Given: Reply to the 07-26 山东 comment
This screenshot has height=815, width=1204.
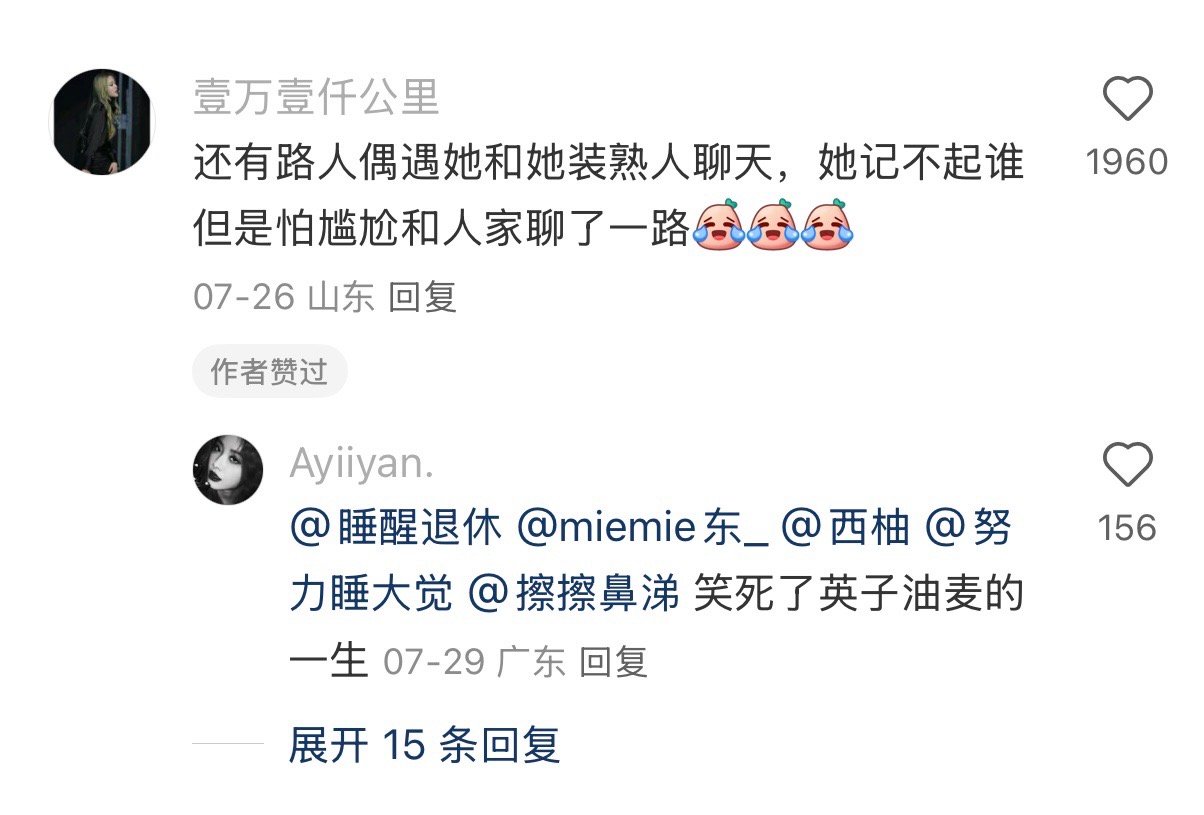Looking at the screenshot, I should tap(422, 297).
